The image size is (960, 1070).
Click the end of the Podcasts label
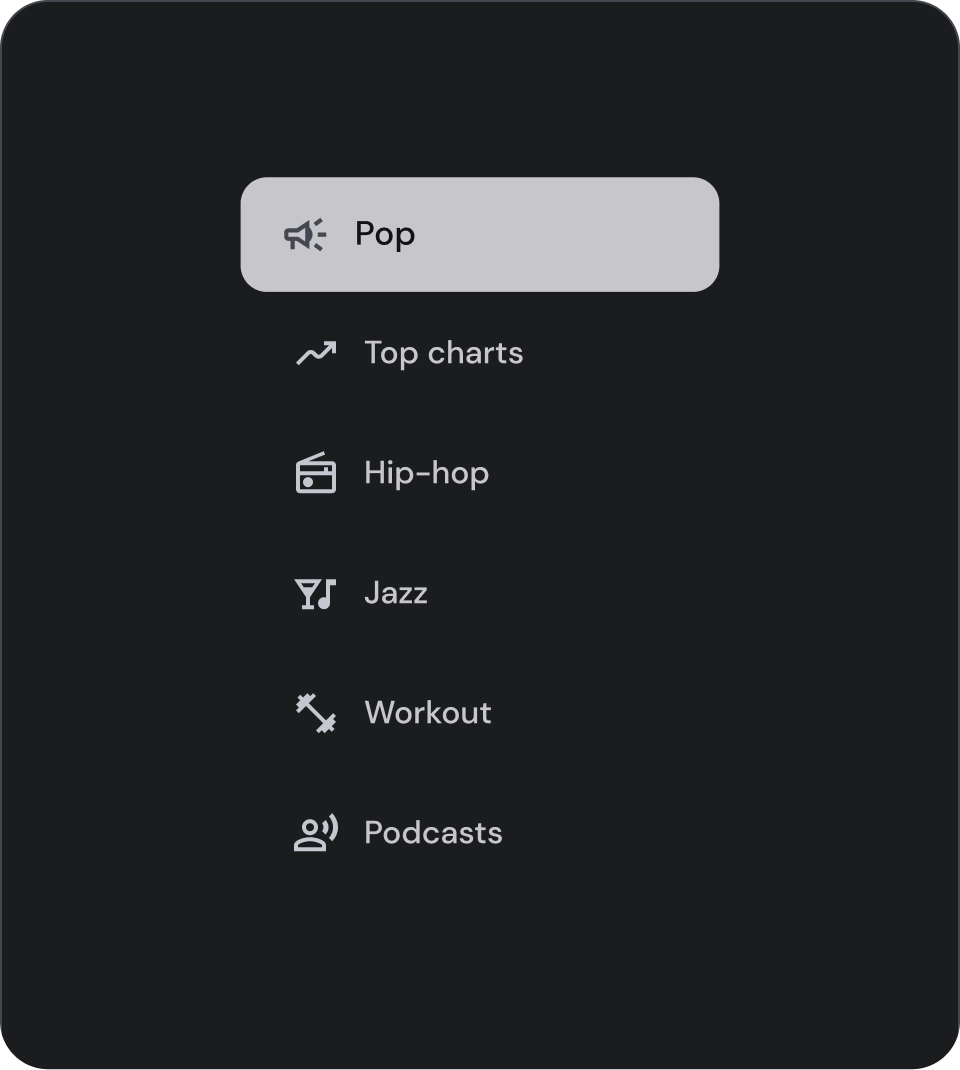494,833
